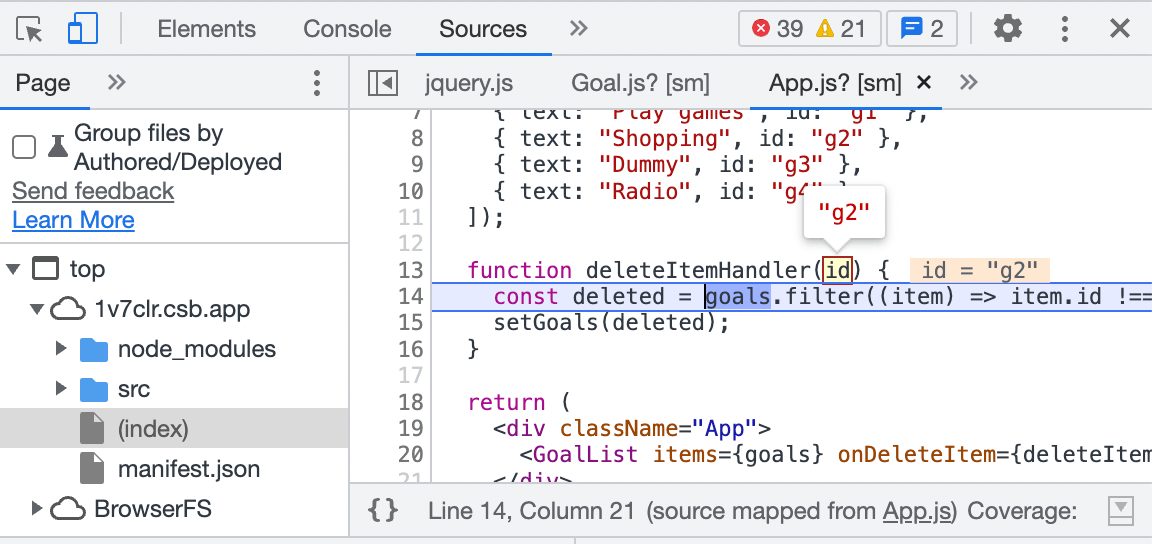Show more DevTools tabs chevron
This screenshot has width=1152, height=544.
click(579, 29)
